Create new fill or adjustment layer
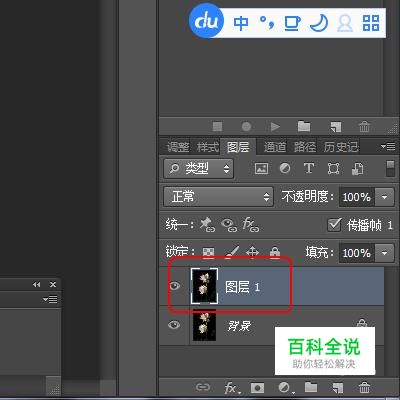 tap(286, 388)
